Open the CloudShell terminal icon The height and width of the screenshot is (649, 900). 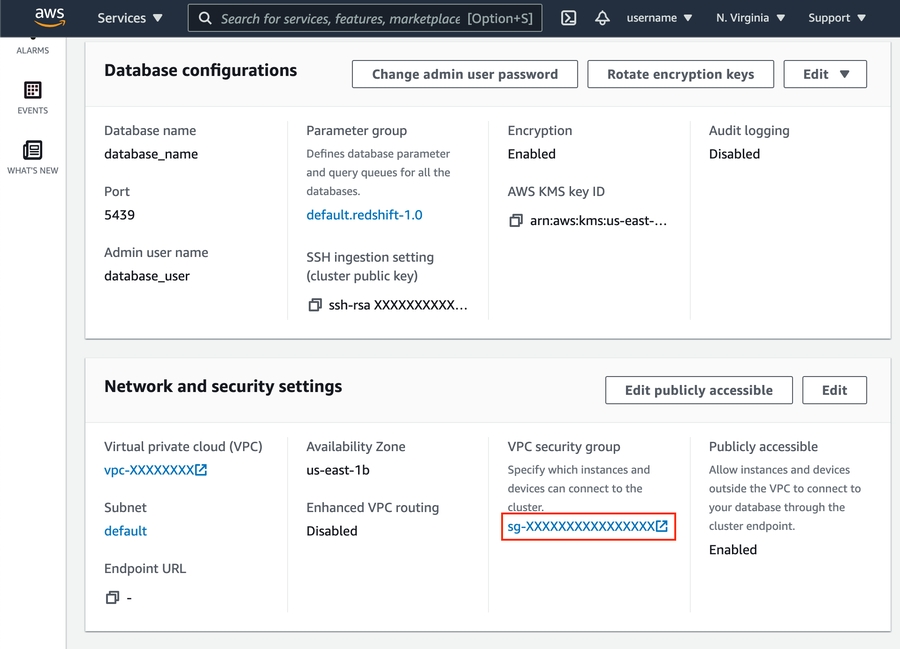(x=568, y=18)
